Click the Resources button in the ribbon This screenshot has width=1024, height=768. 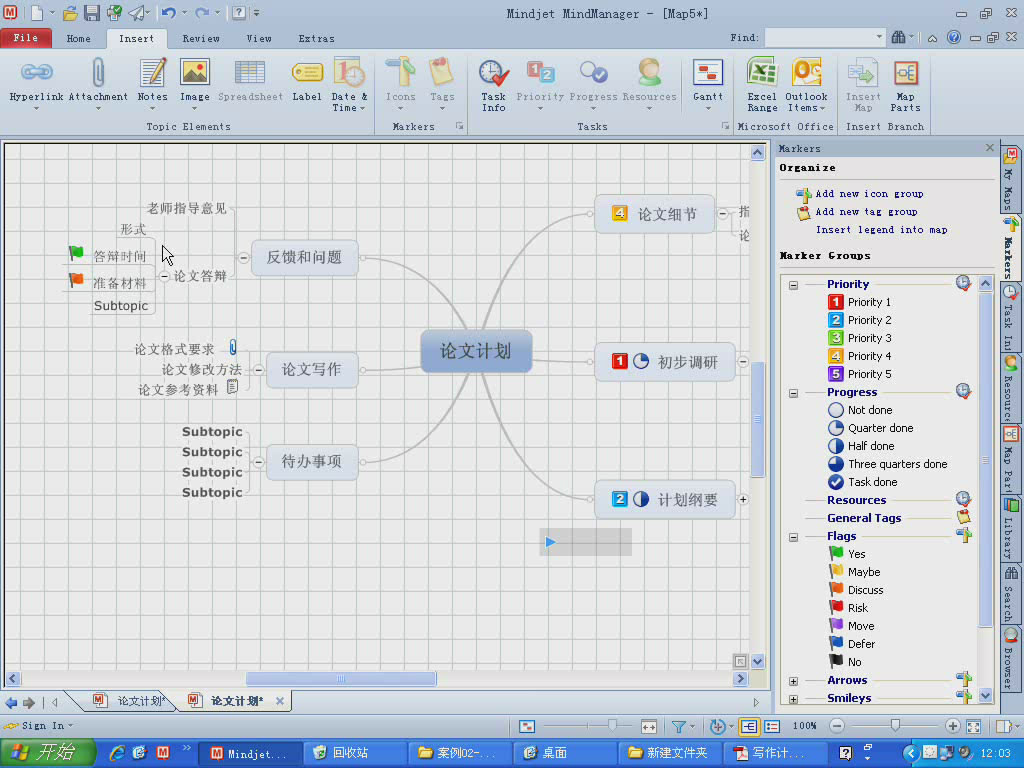tap(649, 84)
